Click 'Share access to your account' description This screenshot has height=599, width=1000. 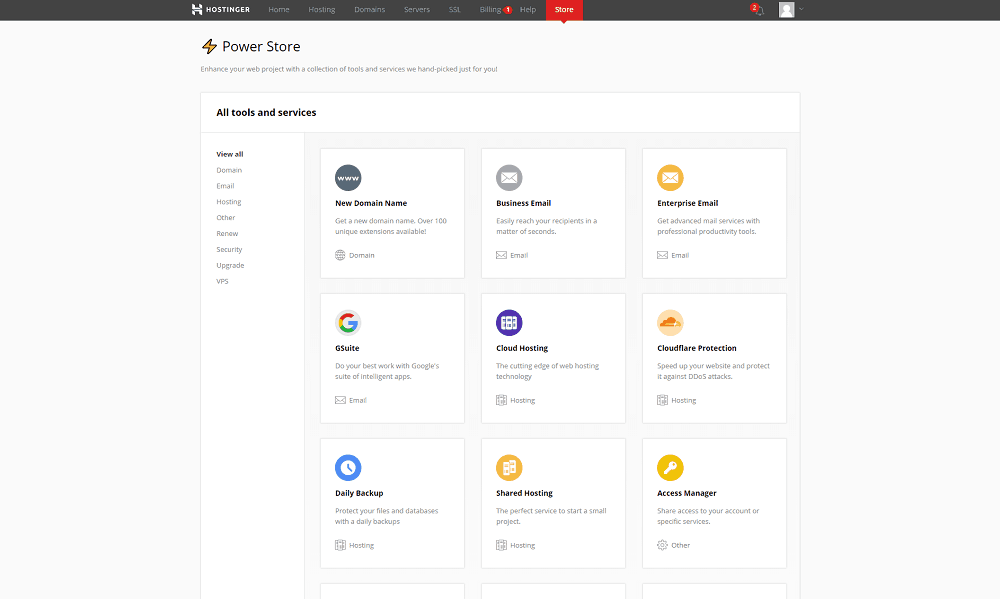click(x=708, y=516)
